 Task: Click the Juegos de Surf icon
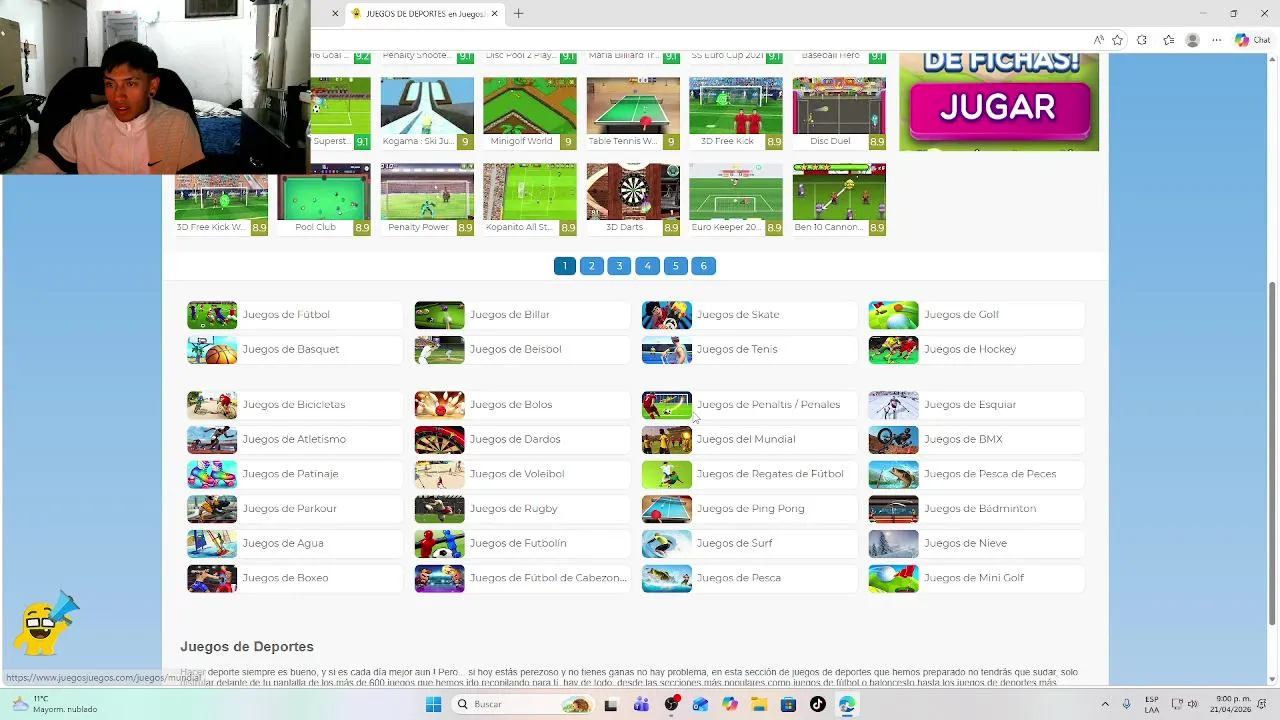tap(666, 544)
